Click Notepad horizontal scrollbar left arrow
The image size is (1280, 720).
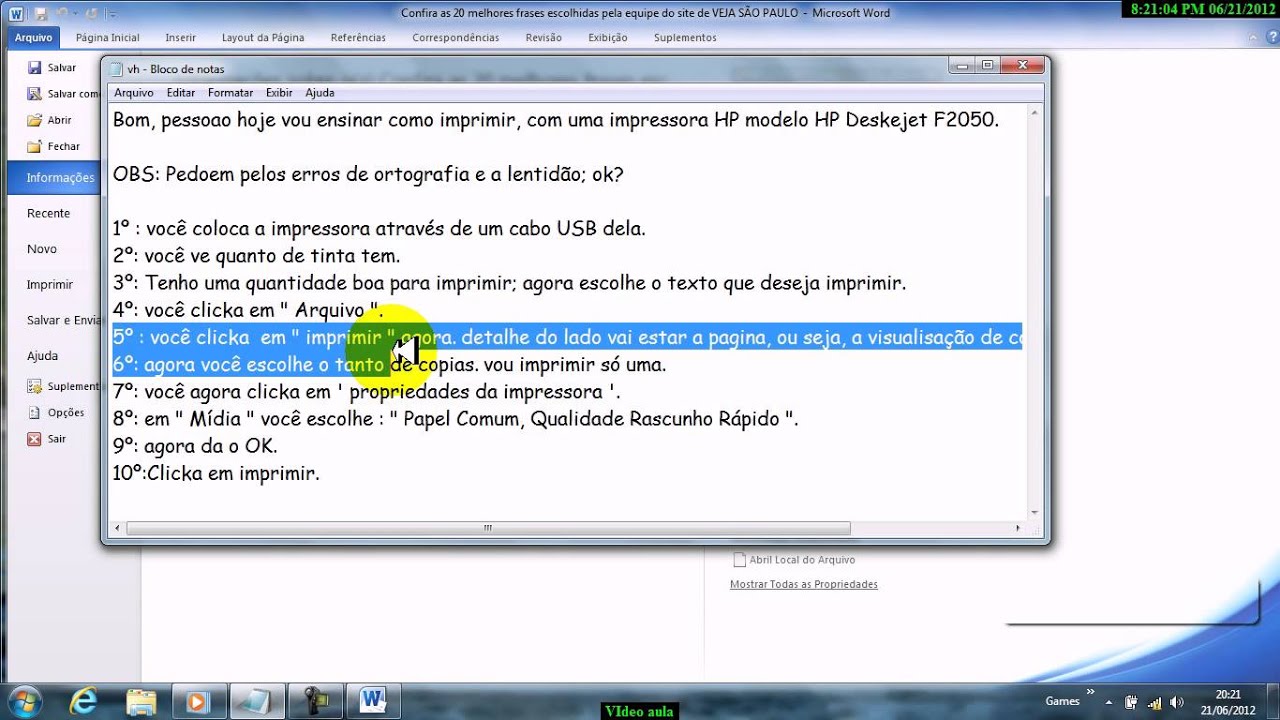(x=118, y=528)
